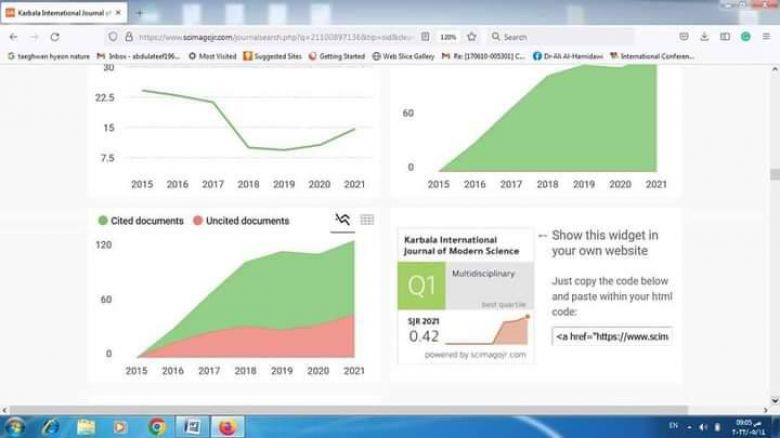Click the browser Back arrow
Screen dimensions: 780x438
[x=12, y=36]
